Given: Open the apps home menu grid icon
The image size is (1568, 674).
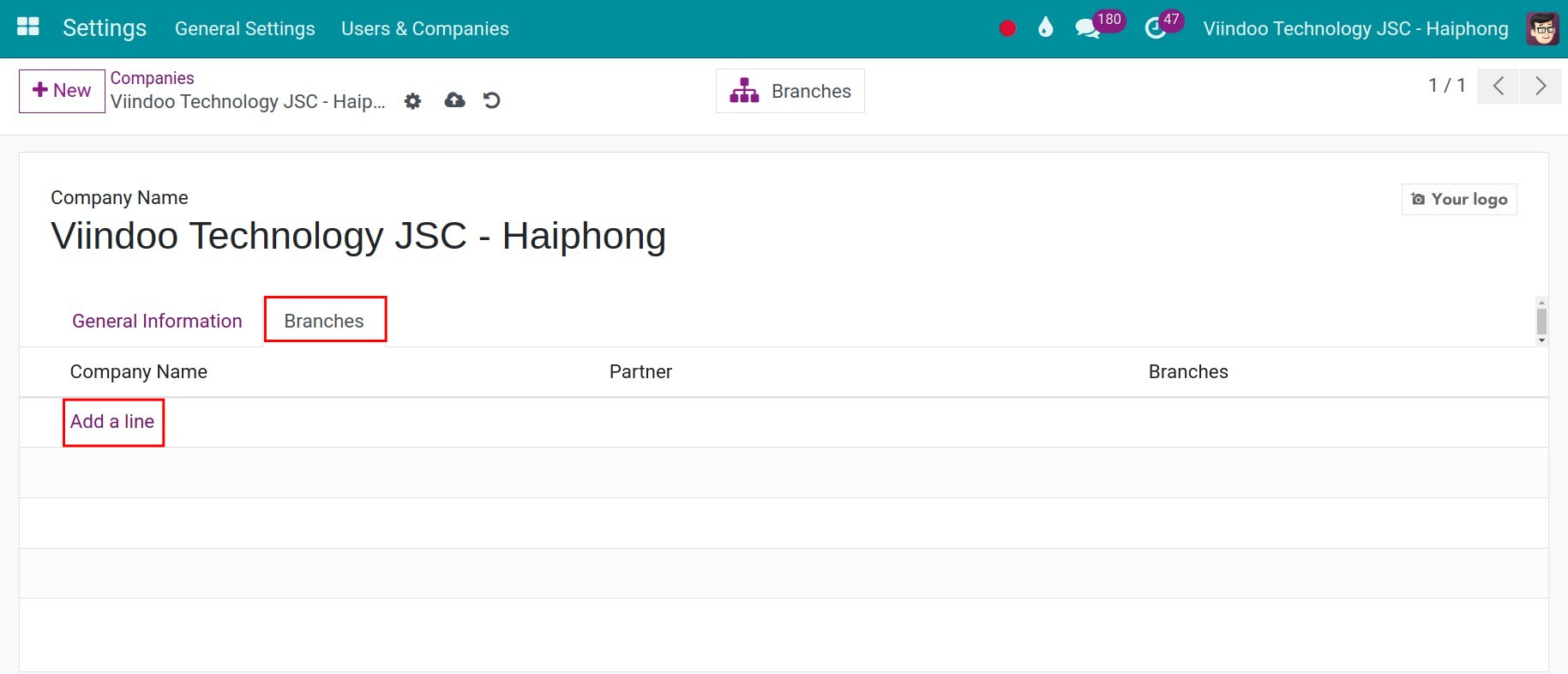Looking at the screenshot, I should click(x=28, y=27).
